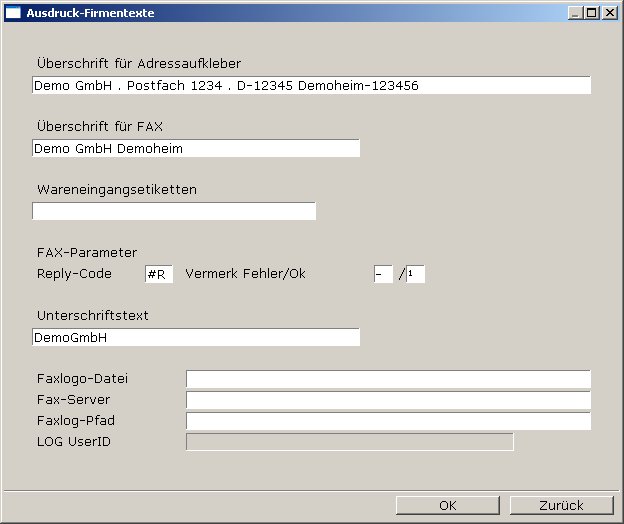624x524 pixels.
Task: Click the Reply-Code field containing #R
Action: (x=159, y=274)
